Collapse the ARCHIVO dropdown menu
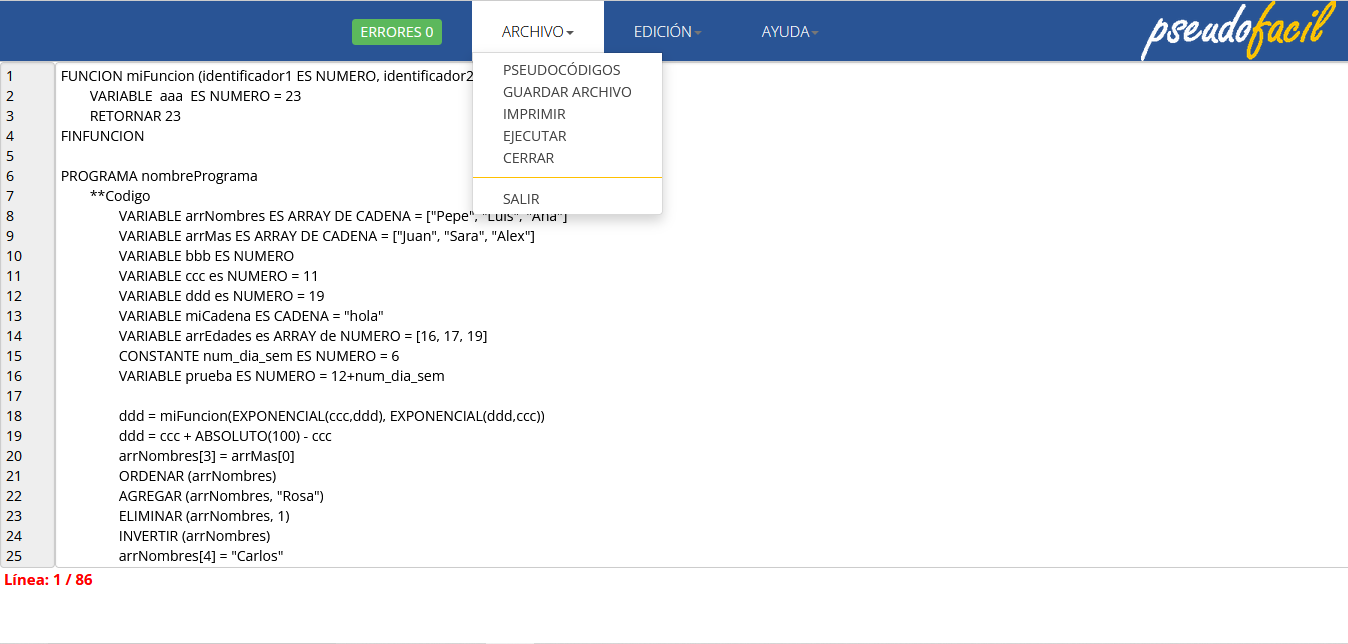The height and width of the screenshot is (644, 1348). click(537, 32)
